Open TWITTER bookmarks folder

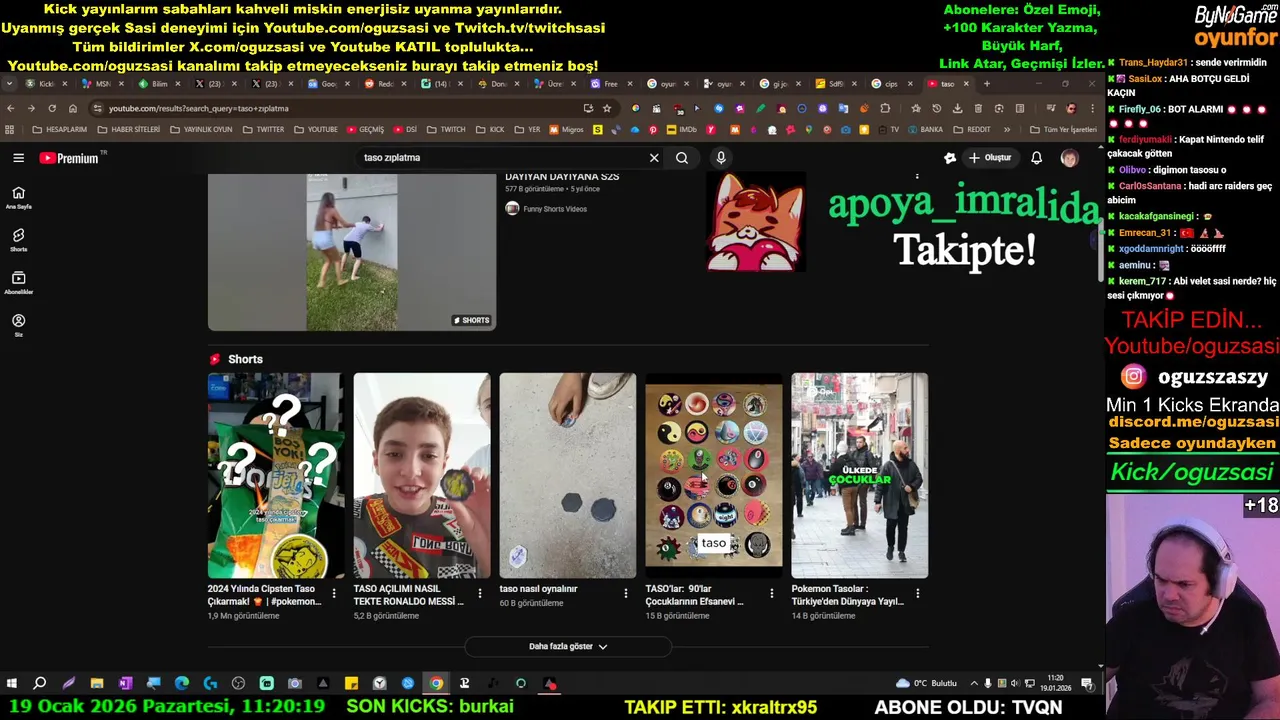tap(263, 130)
